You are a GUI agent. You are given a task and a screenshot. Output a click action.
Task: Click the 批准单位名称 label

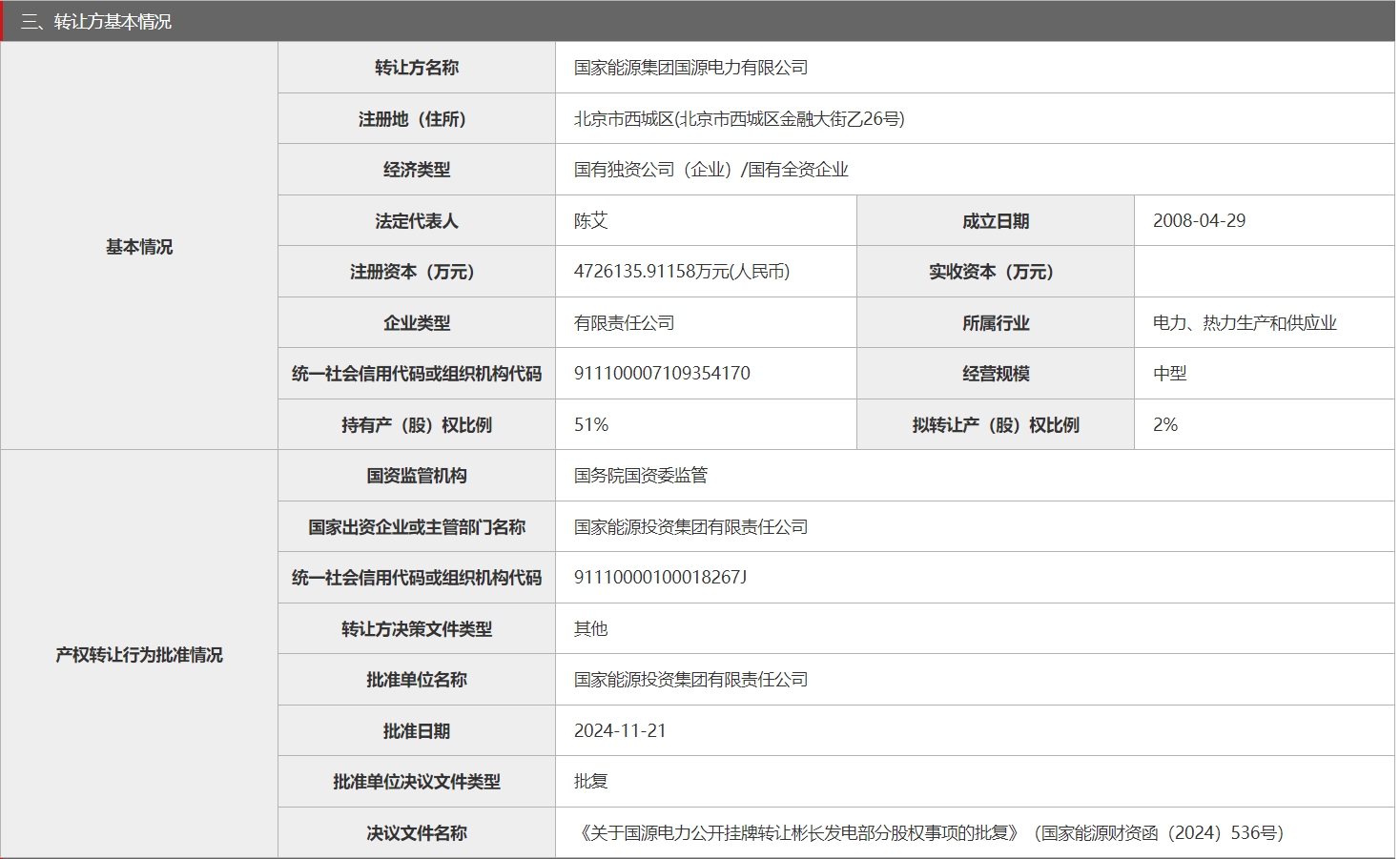(x=417, y=680)
